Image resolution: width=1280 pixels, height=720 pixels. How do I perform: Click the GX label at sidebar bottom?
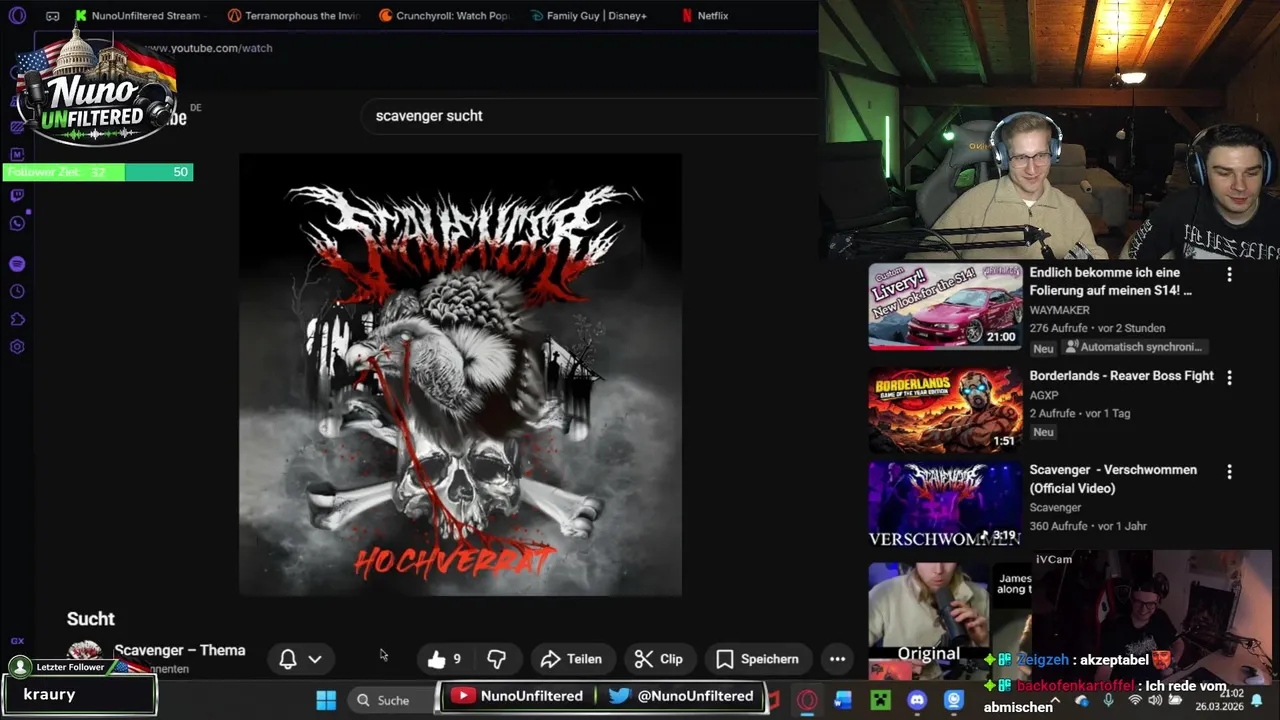(x=17, y=641)
